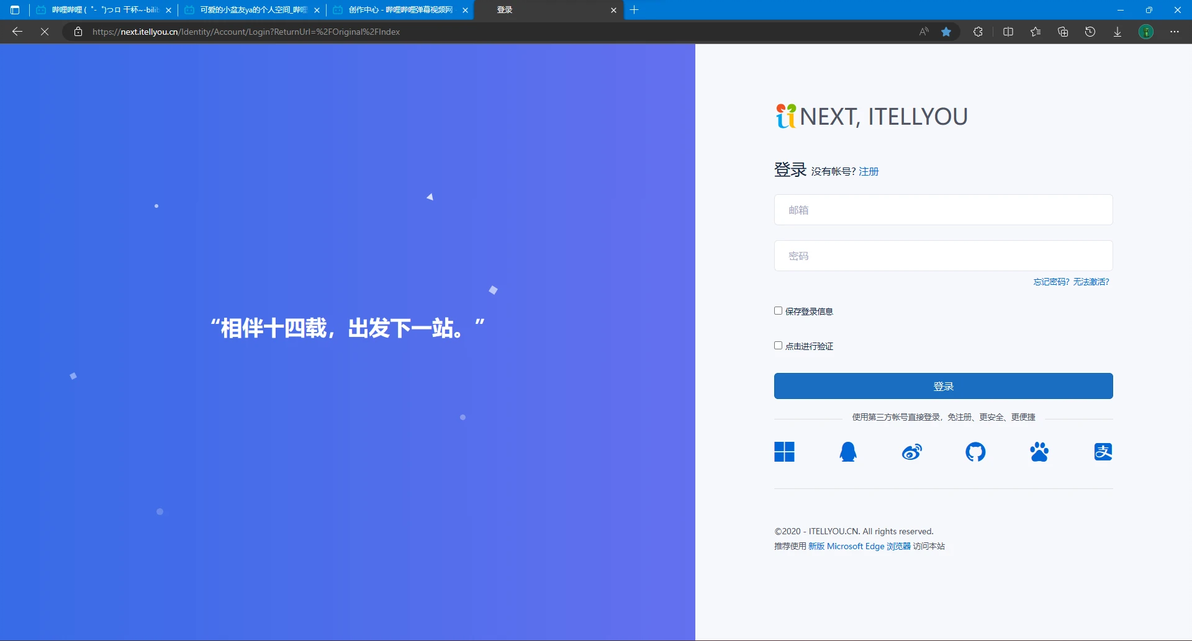Check the 点击进行验证 checkbox

pos(778,345)
